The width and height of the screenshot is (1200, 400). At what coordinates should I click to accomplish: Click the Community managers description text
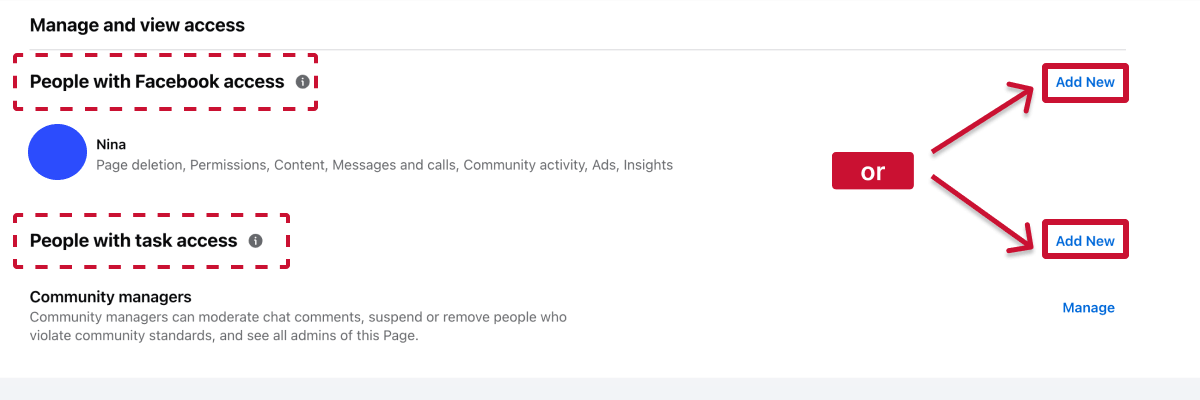point(298,326)
